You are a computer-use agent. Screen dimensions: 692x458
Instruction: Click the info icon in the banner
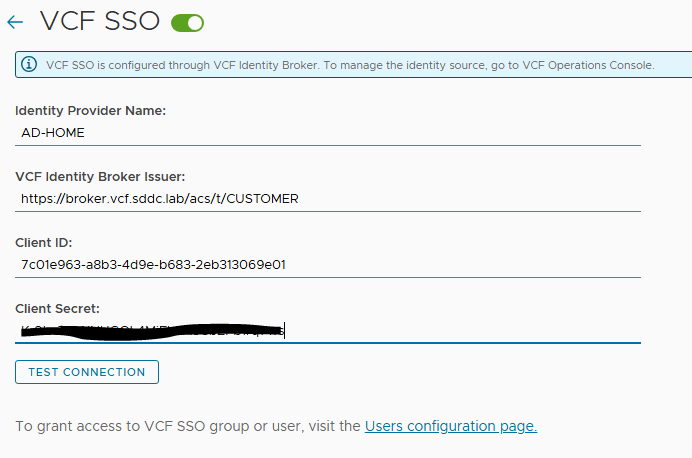click(x=29, y=65)
